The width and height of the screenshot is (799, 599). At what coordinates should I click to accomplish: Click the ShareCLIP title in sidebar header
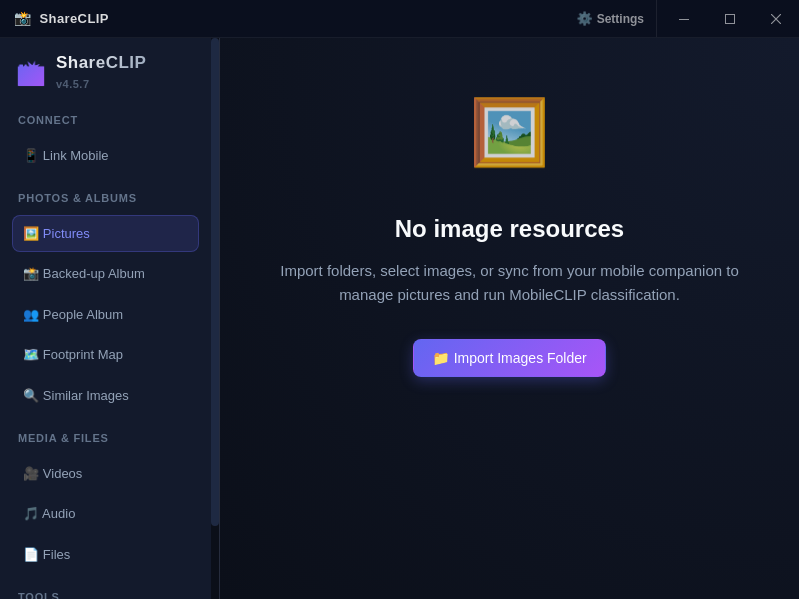click(x=101, y=62)
